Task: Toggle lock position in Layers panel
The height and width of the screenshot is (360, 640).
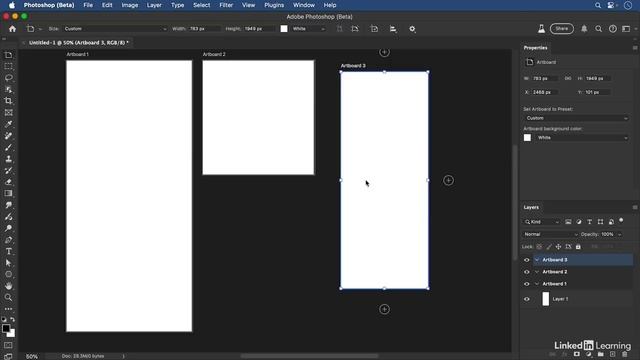Action: tap(558, 247)
